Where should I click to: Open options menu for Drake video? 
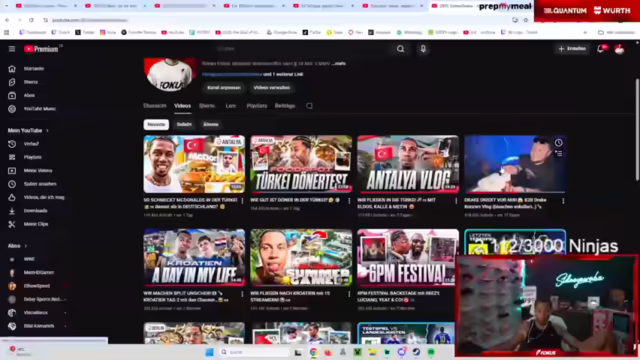[x=563, y=201]
